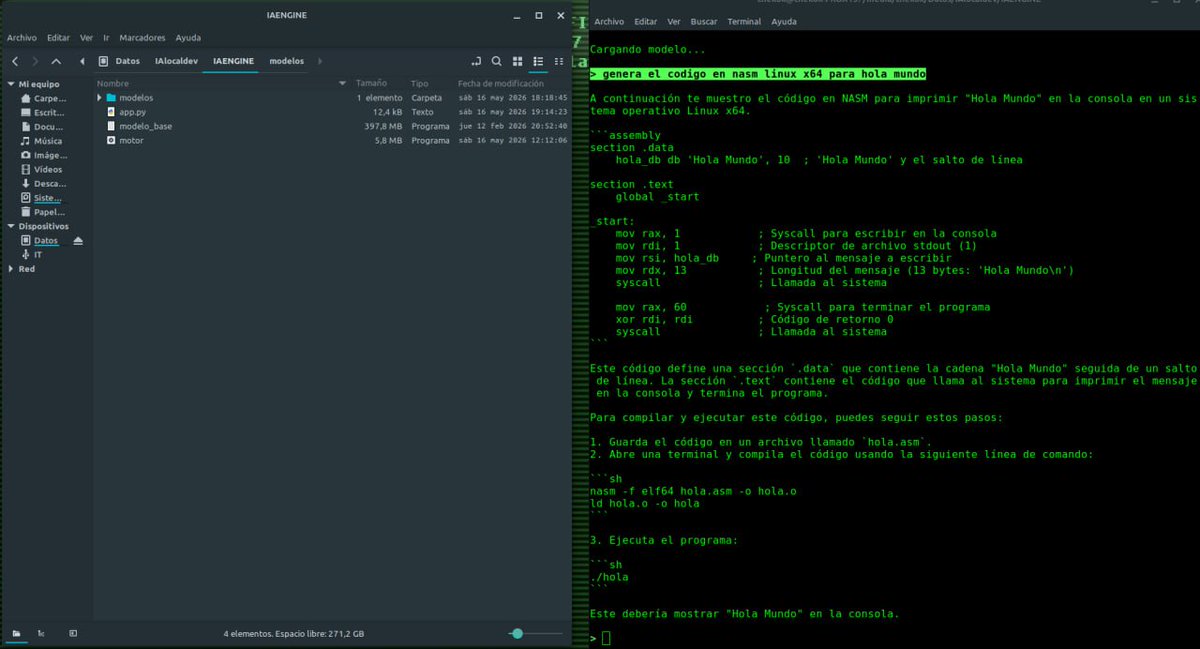The image size is (1200, 649).
Task: Click the left path-bar scroll arrow
Action: click(83, 61)
